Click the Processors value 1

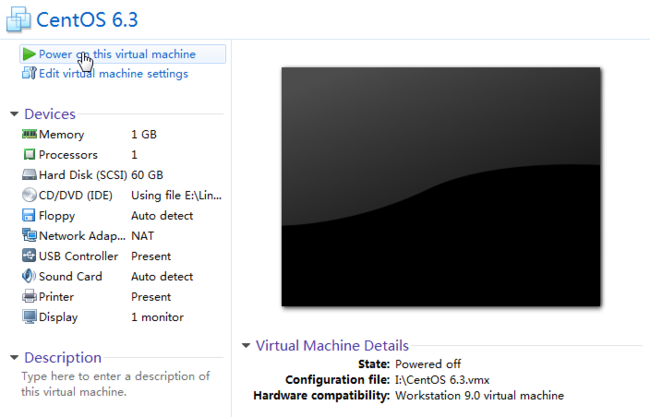(134, 155)
